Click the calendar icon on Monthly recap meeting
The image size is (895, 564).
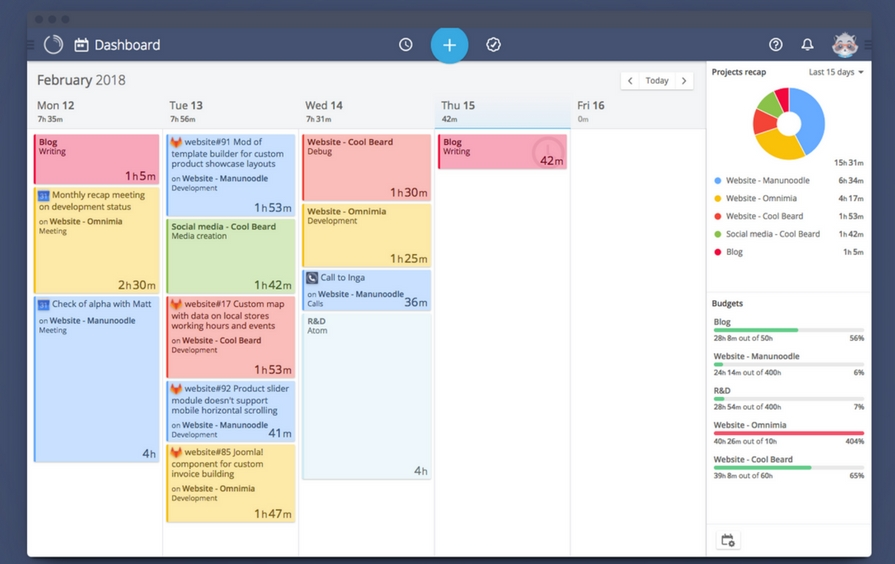pos(44,195)
